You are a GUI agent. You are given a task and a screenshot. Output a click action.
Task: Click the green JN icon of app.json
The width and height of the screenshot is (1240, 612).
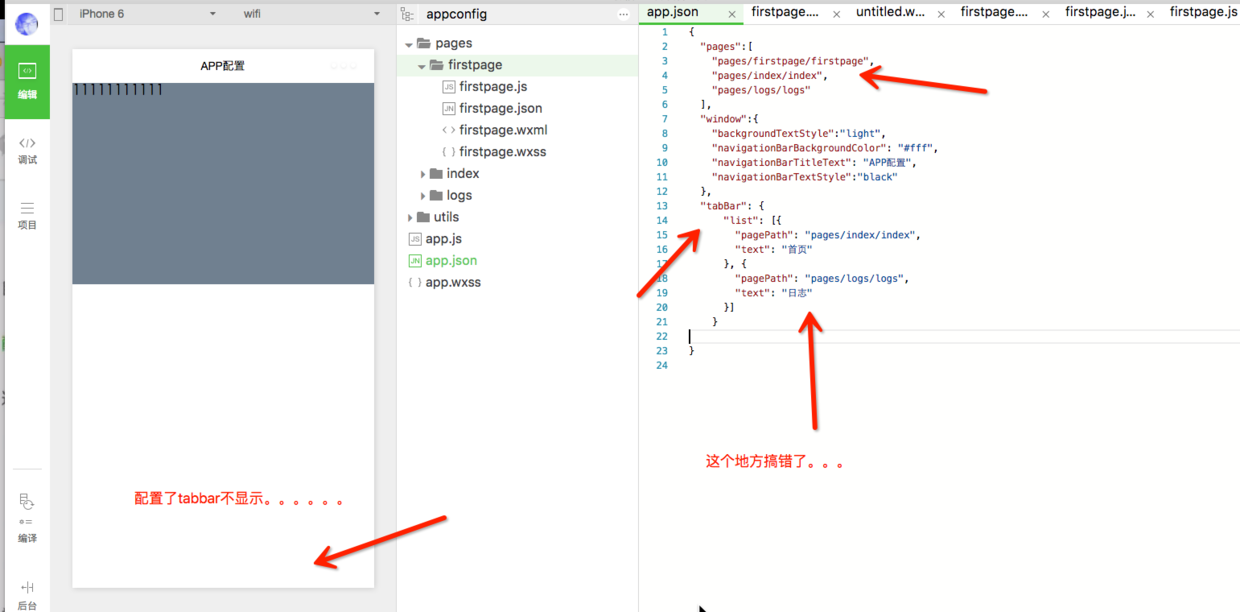click(x=415, y=261)
